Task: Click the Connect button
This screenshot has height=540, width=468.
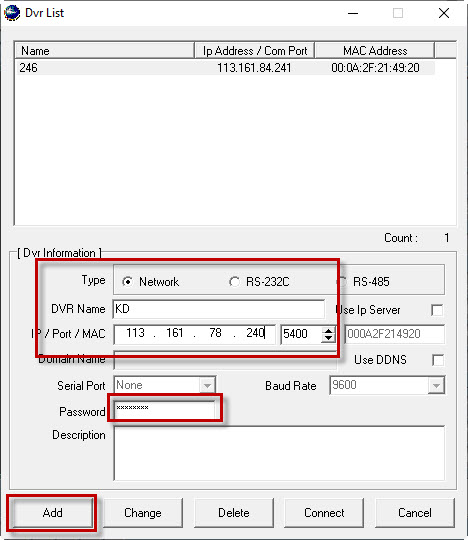Action: click(324, 513)
